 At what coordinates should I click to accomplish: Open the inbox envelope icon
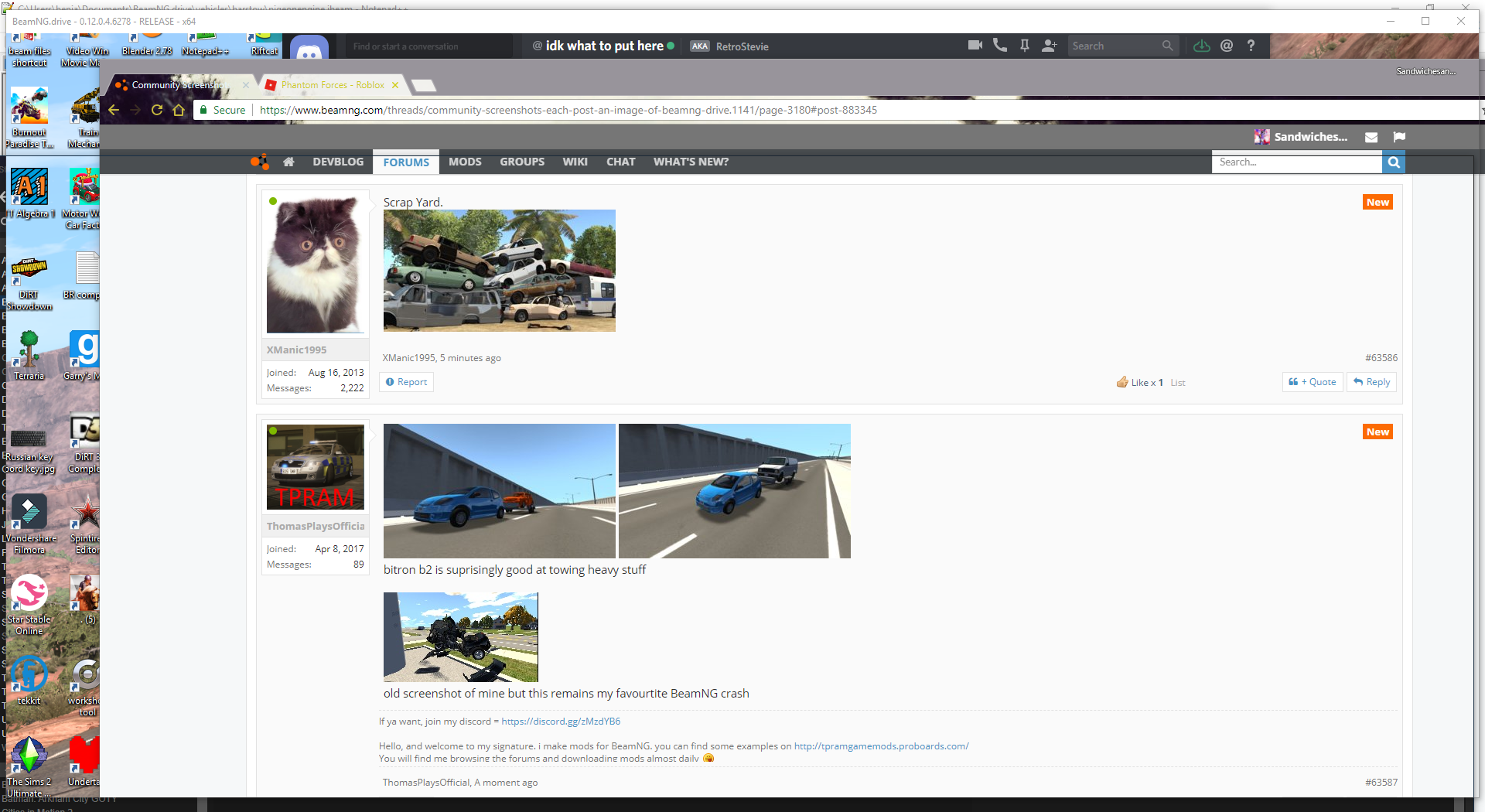1371,137
